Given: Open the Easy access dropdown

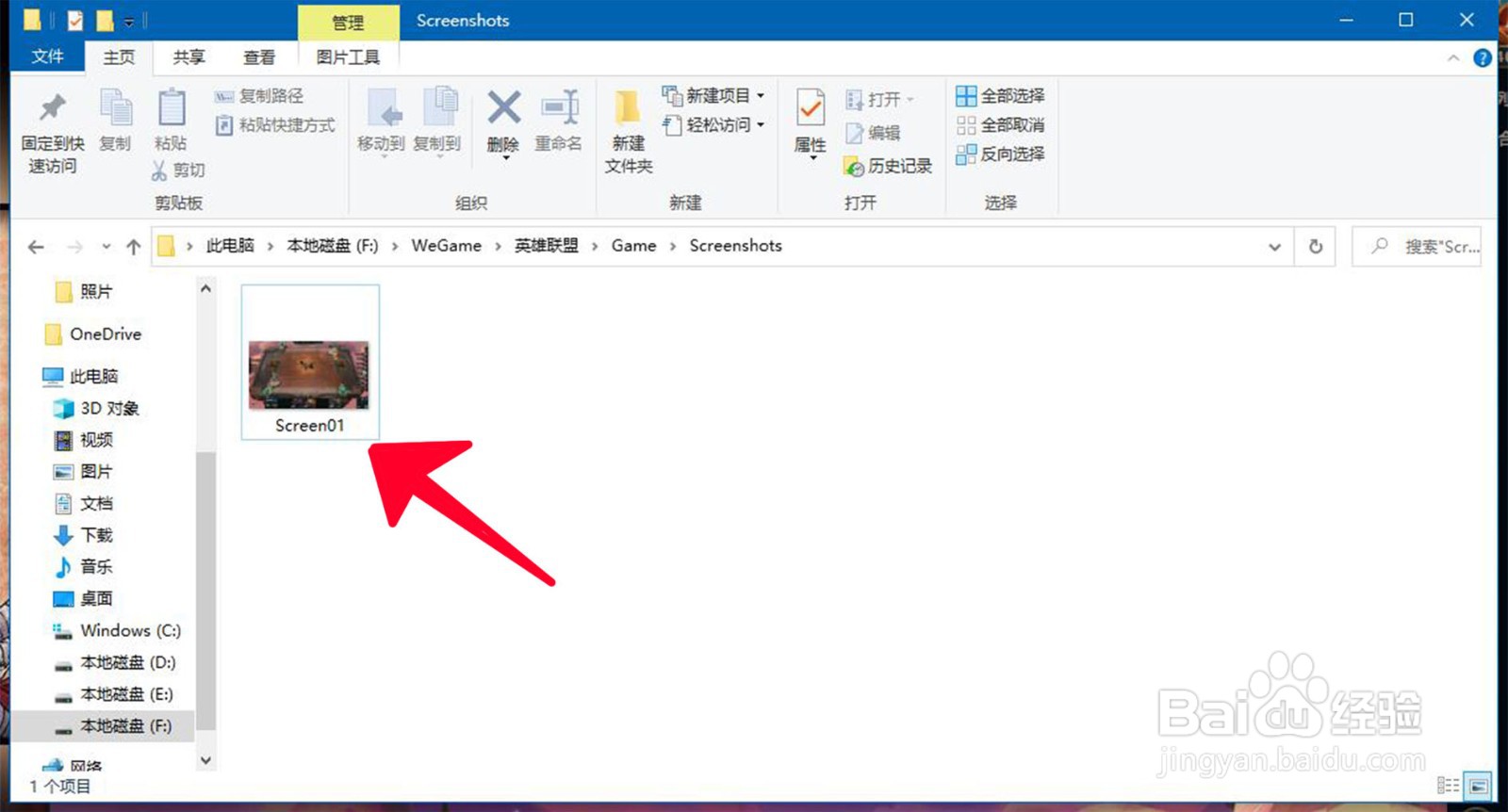Looking at the screenshot, I should pos(713,125).
